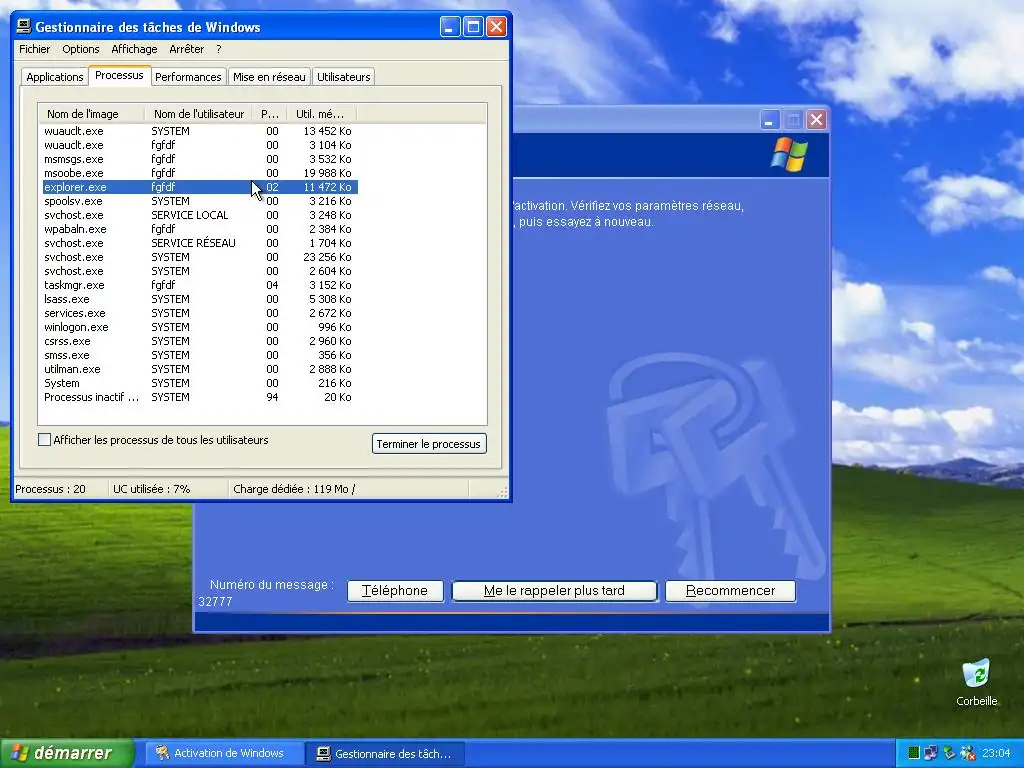The height and width of the screenshot is (768, 1024).
Task: Open the Fichier menu
Action: [x=35, y=49]
